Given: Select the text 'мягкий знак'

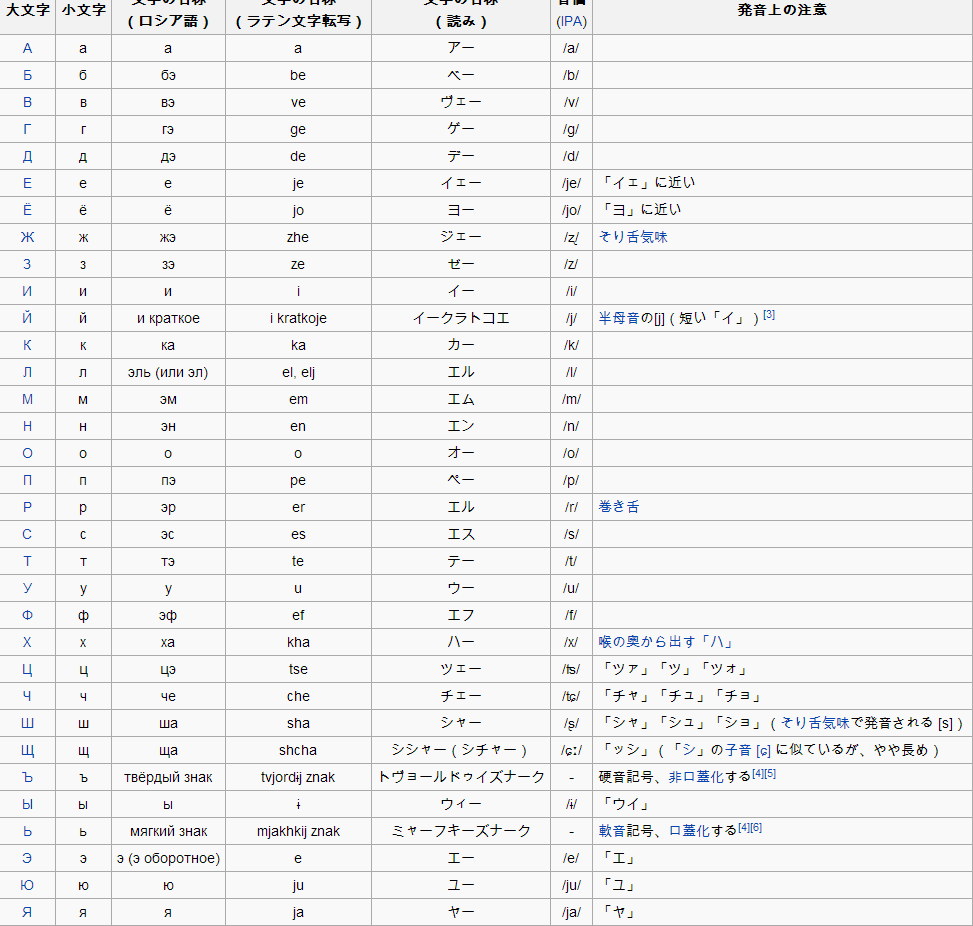Looking at the screenshot, I should coord(168,831).
